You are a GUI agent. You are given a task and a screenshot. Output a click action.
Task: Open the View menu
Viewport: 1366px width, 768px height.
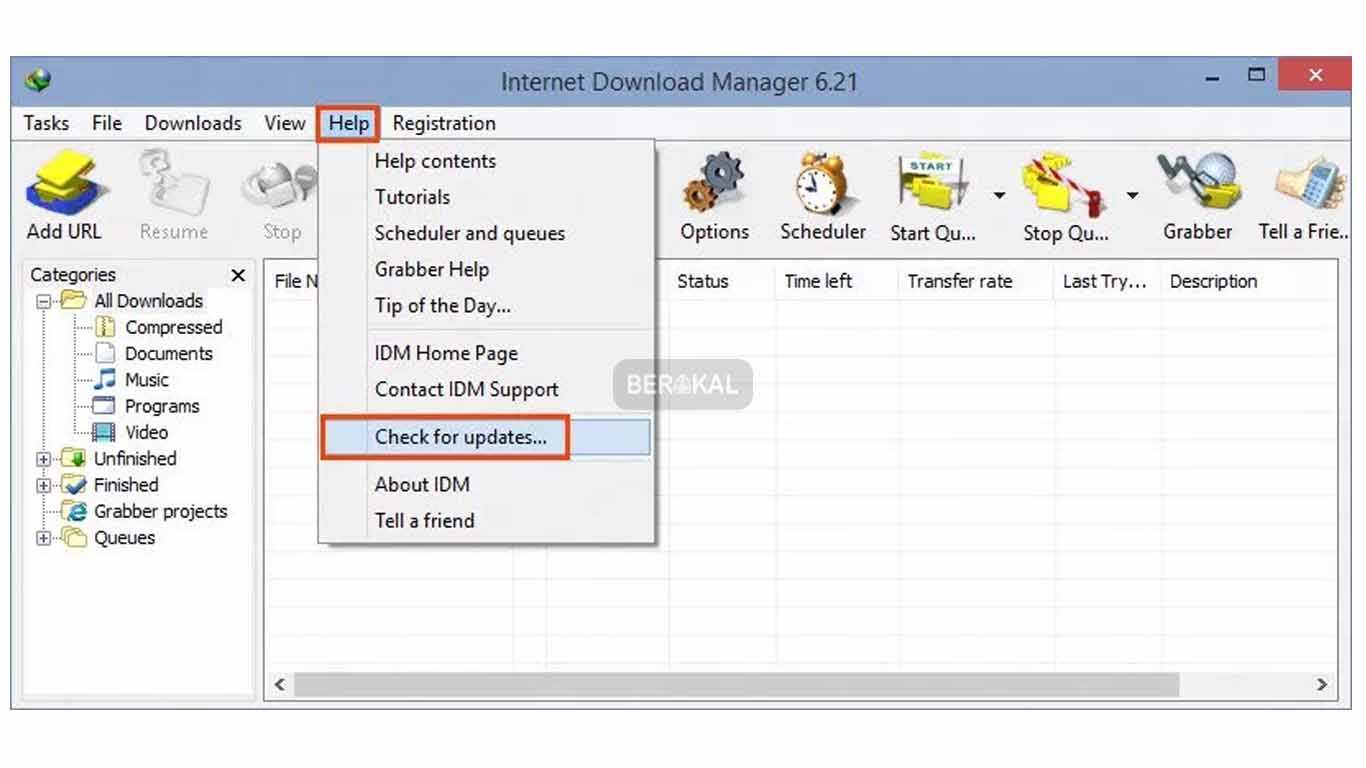[x=284, y=123]
